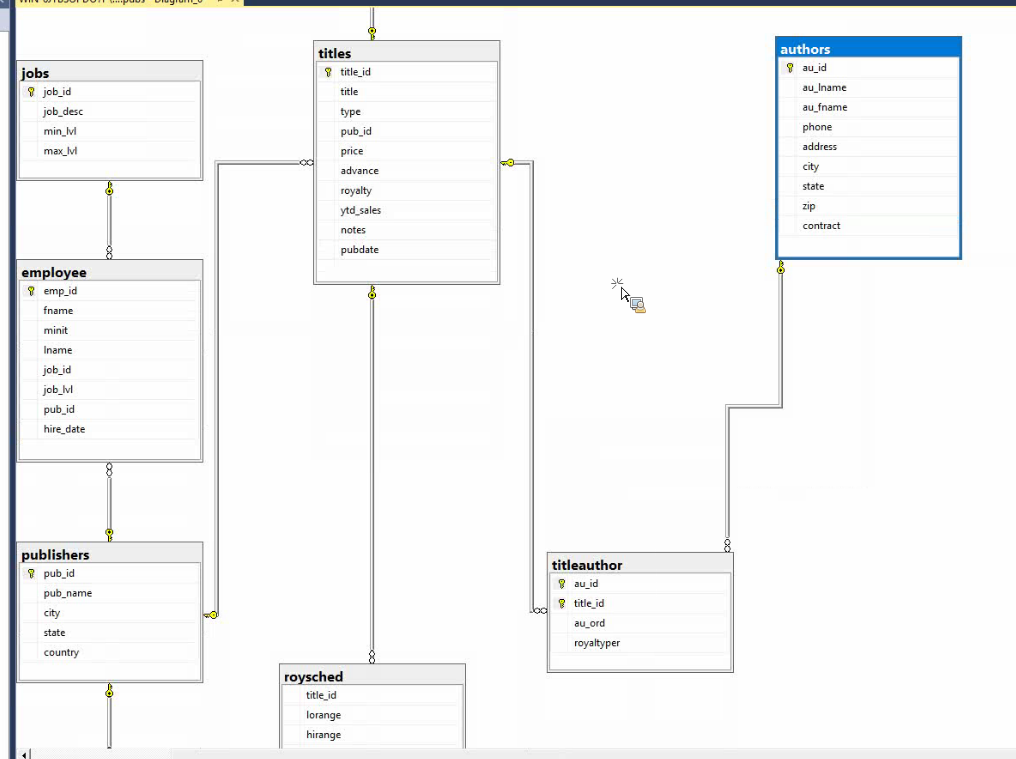Click the key icon beside title_id in titles table

329,72
